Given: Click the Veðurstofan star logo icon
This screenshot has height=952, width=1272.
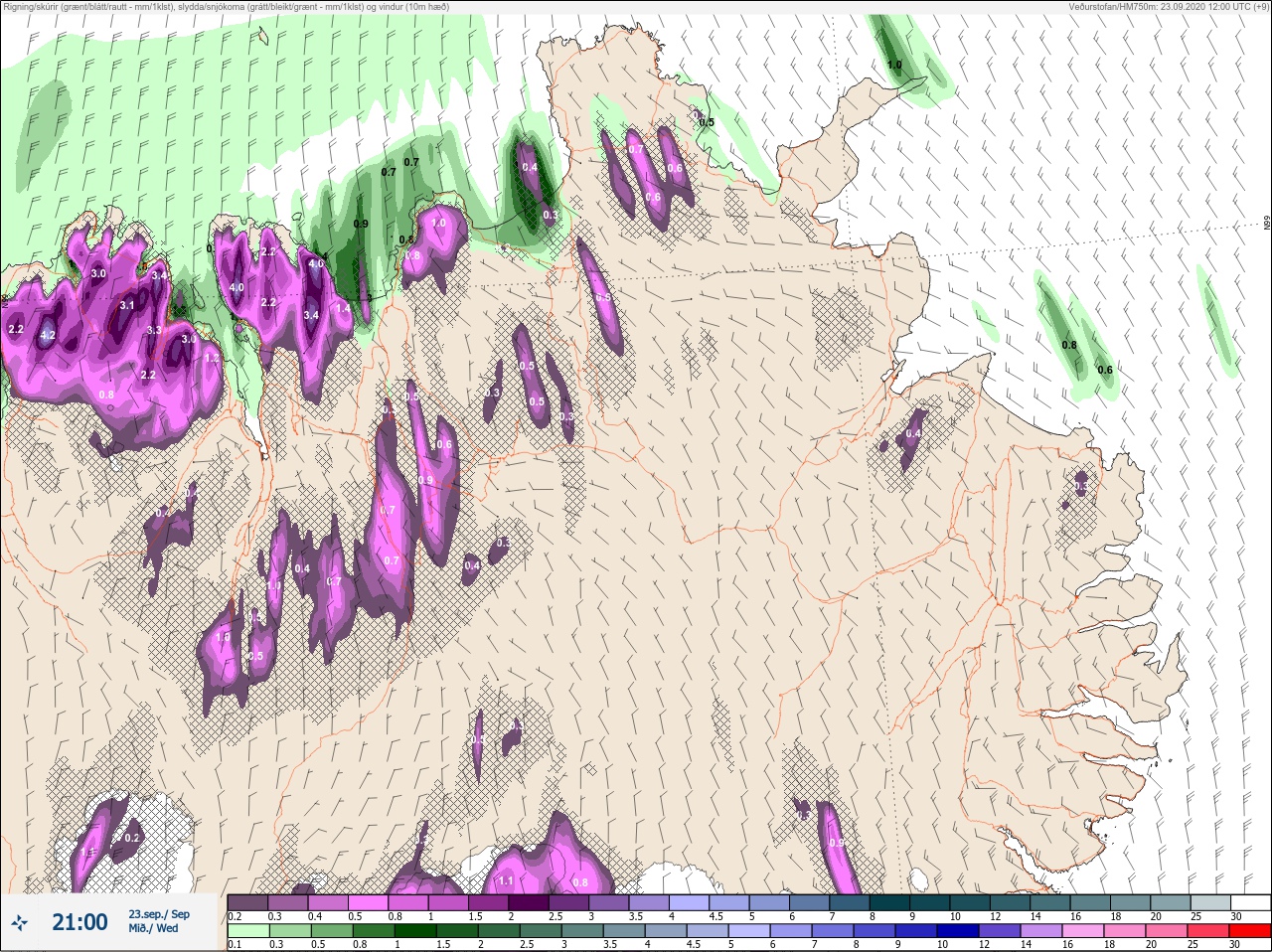Looking at the screenshot, I should (20, 923).
